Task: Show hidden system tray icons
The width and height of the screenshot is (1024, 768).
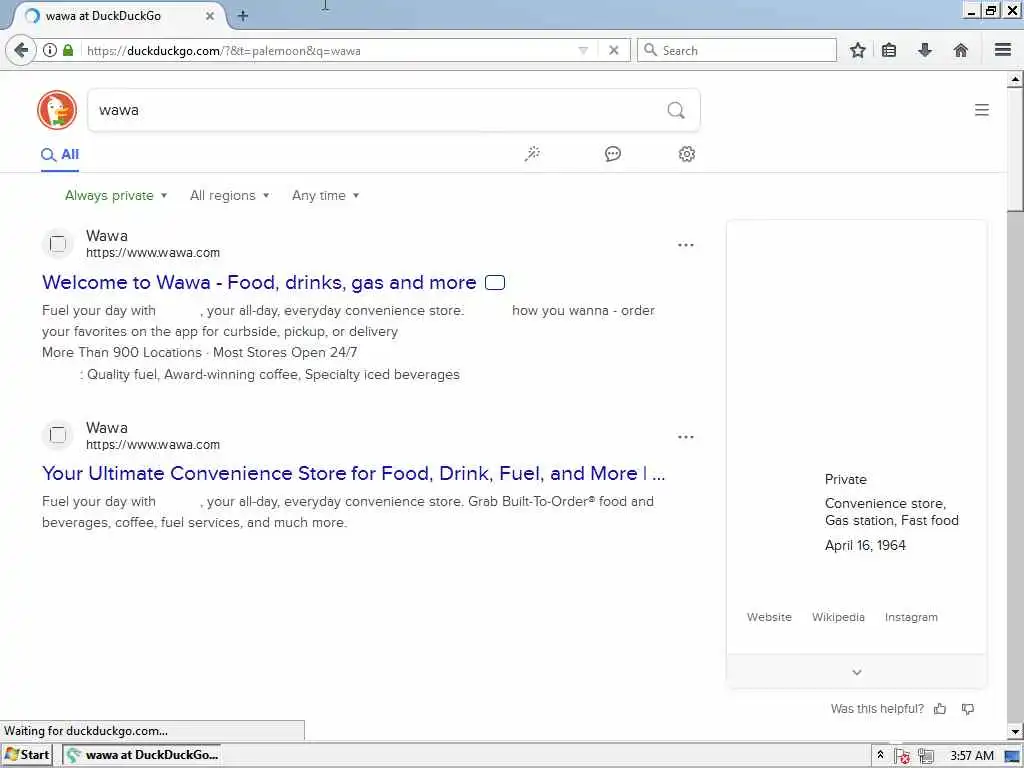Action: point(880,755)
